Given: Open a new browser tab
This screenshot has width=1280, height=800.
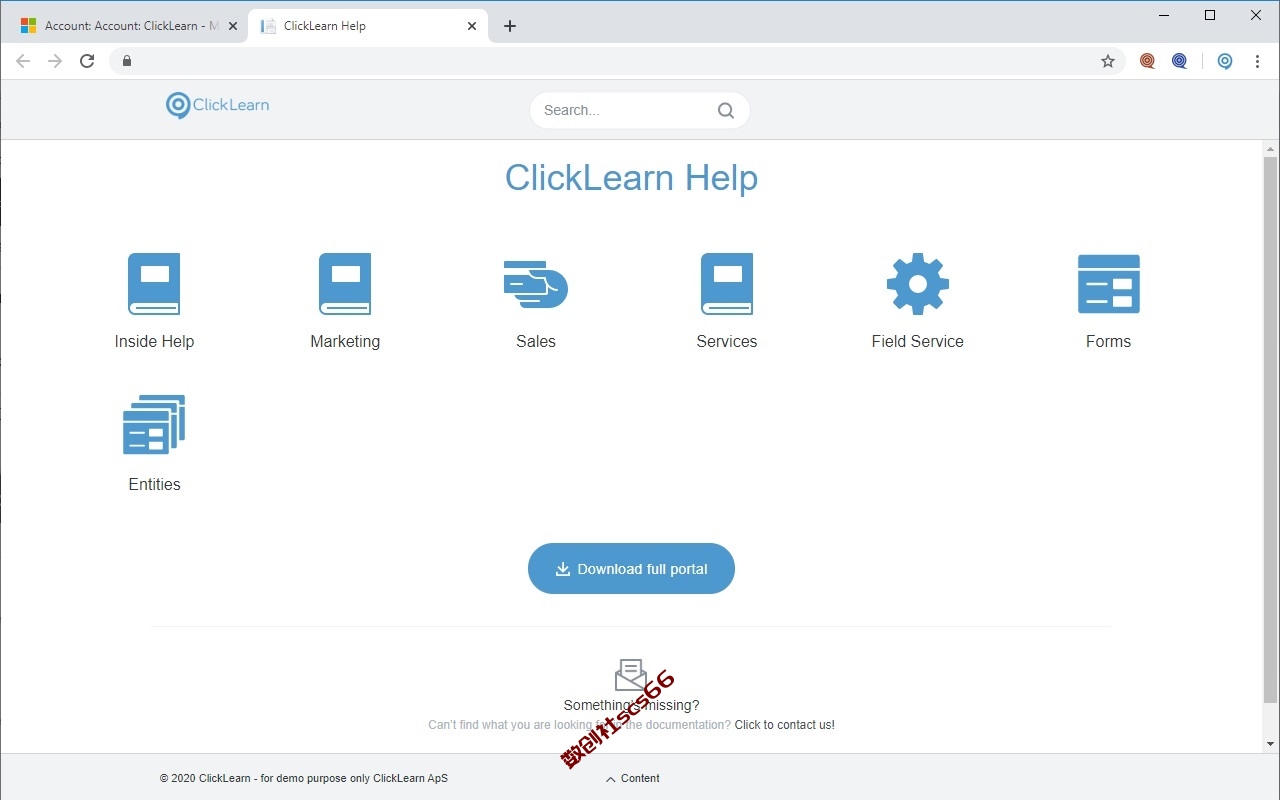Looking at the screenshot, I should pyautogui.click(x=510, y=26).
